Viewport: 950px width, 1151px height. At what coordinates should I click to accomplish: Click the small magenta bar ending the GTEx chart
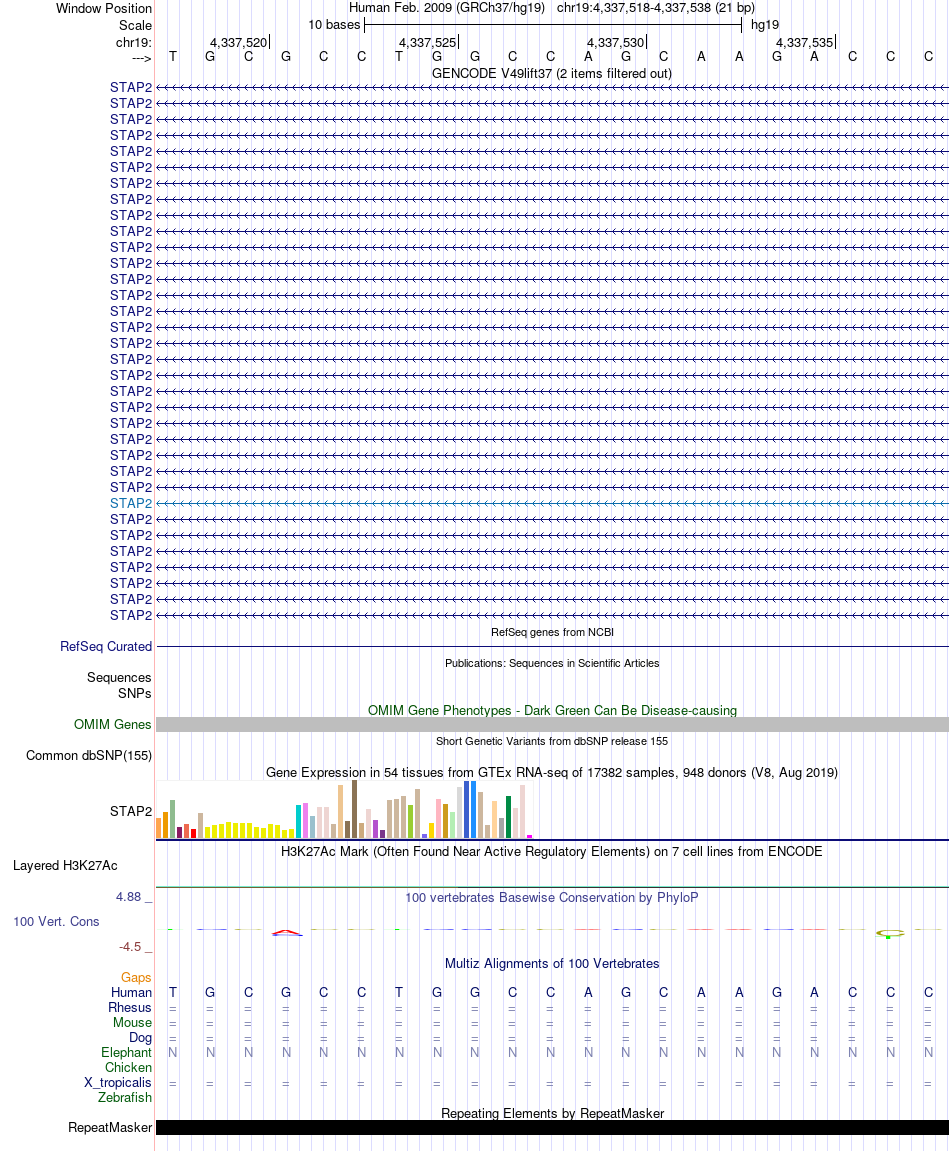point(529,836)
